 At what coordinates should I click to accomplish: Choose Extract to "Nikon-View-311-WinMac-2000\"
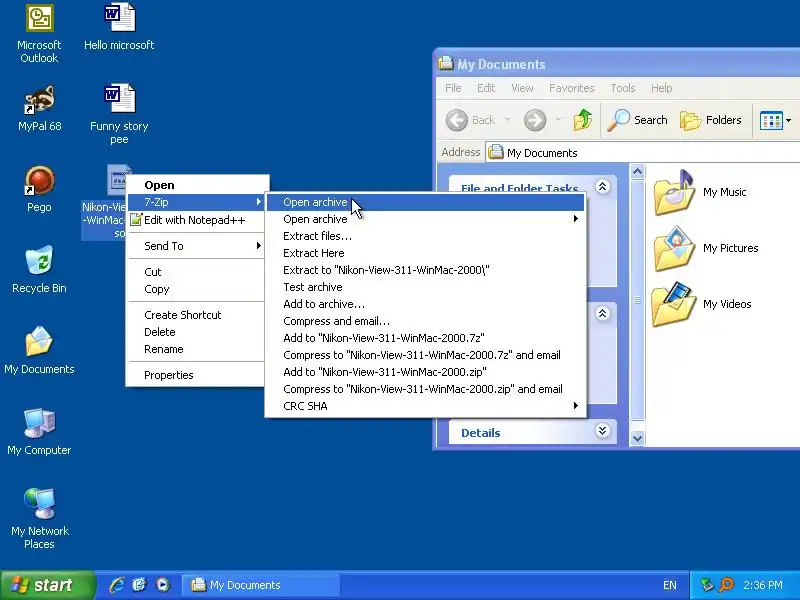point(426,270)
